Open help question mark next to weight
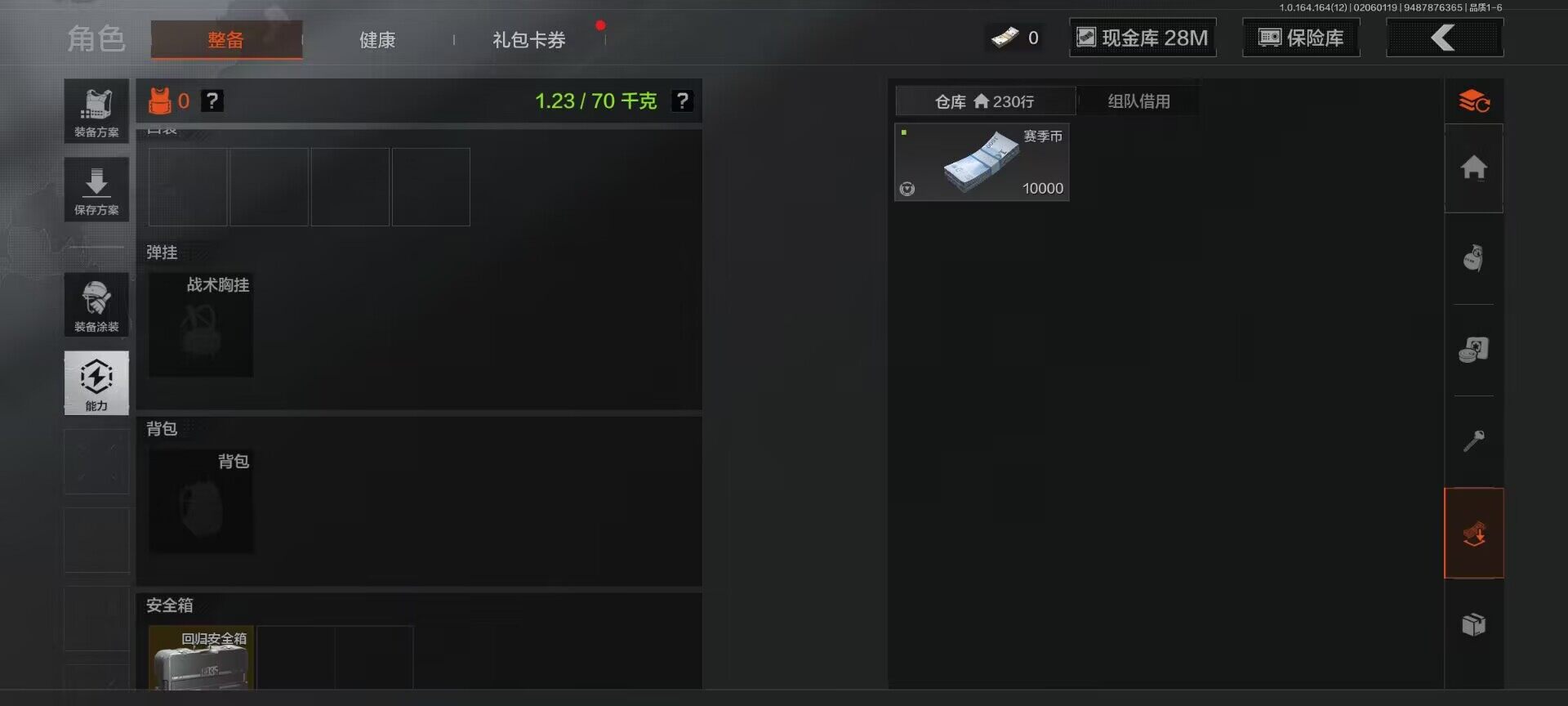Screen dimensions: 1568x706 coord(682,101)
